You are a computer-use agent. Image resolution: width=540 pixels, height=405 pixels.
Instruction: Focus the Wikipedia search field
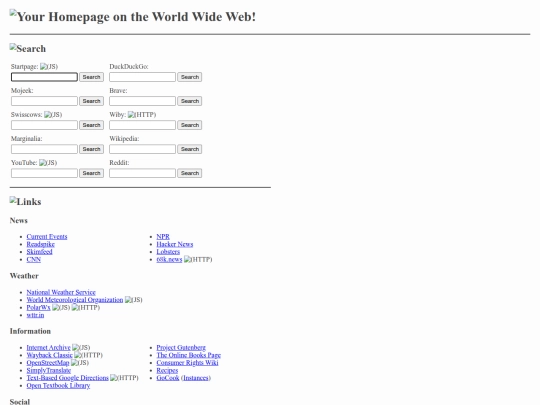coord(142,149)
